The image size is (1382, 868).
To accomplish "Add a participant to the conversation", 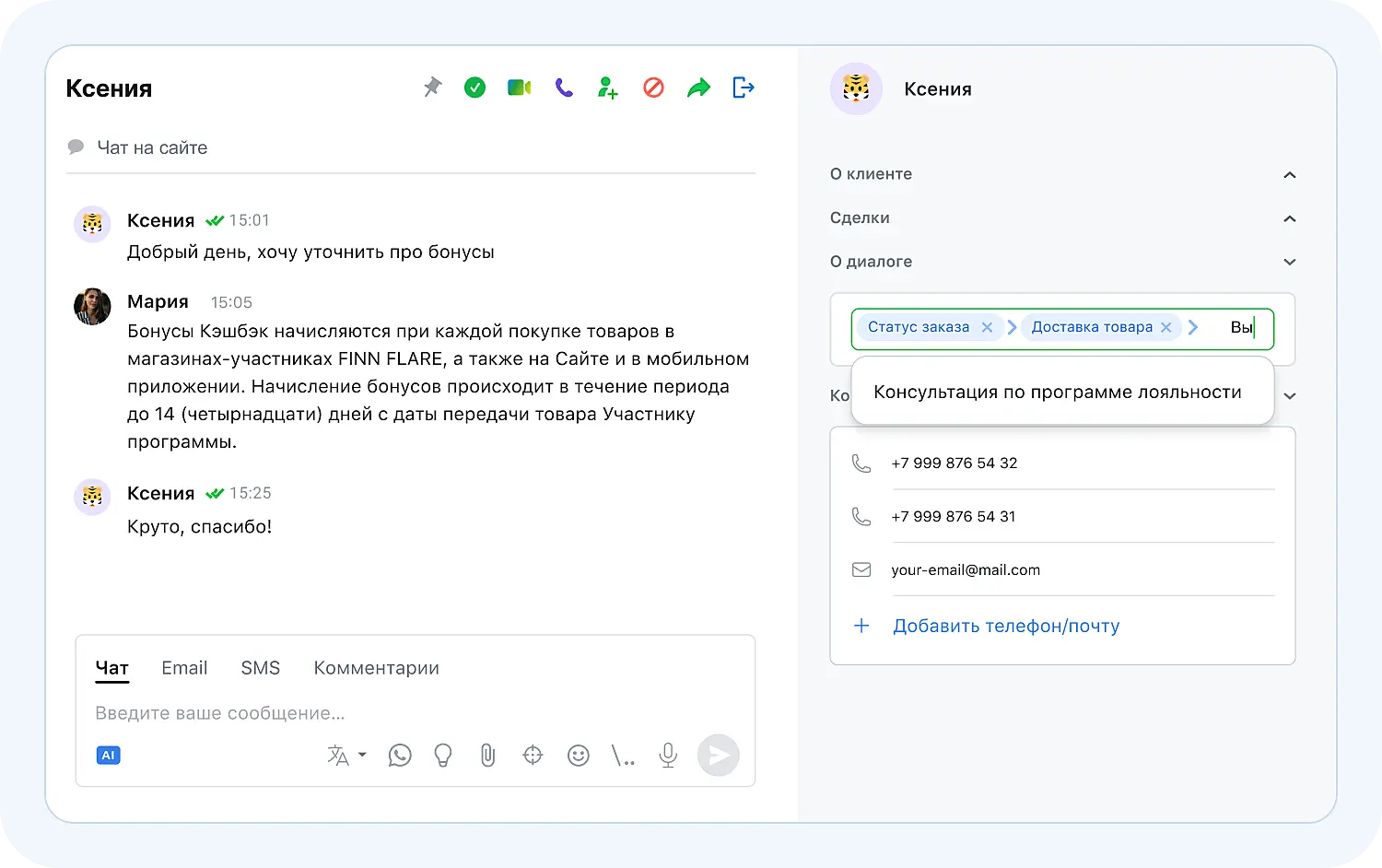I will tap(607, 87).
